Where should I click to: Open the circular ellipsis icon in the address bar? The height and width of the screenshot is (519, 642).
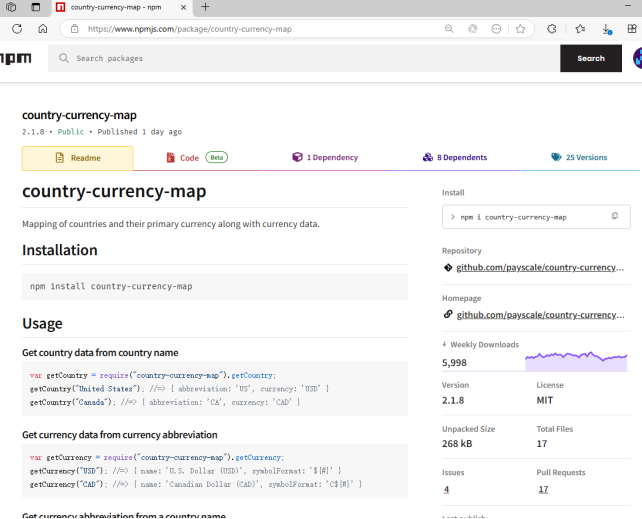pyautogui.click(x=496, y=29)
